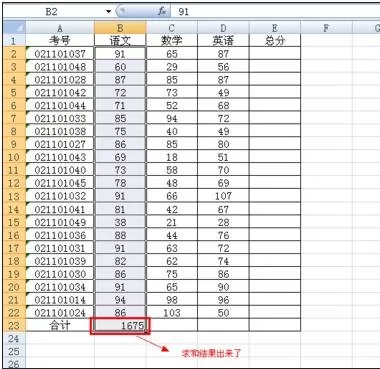Select the cell with 021101028
Screen dimensions: 380x369
pos(60,80)
